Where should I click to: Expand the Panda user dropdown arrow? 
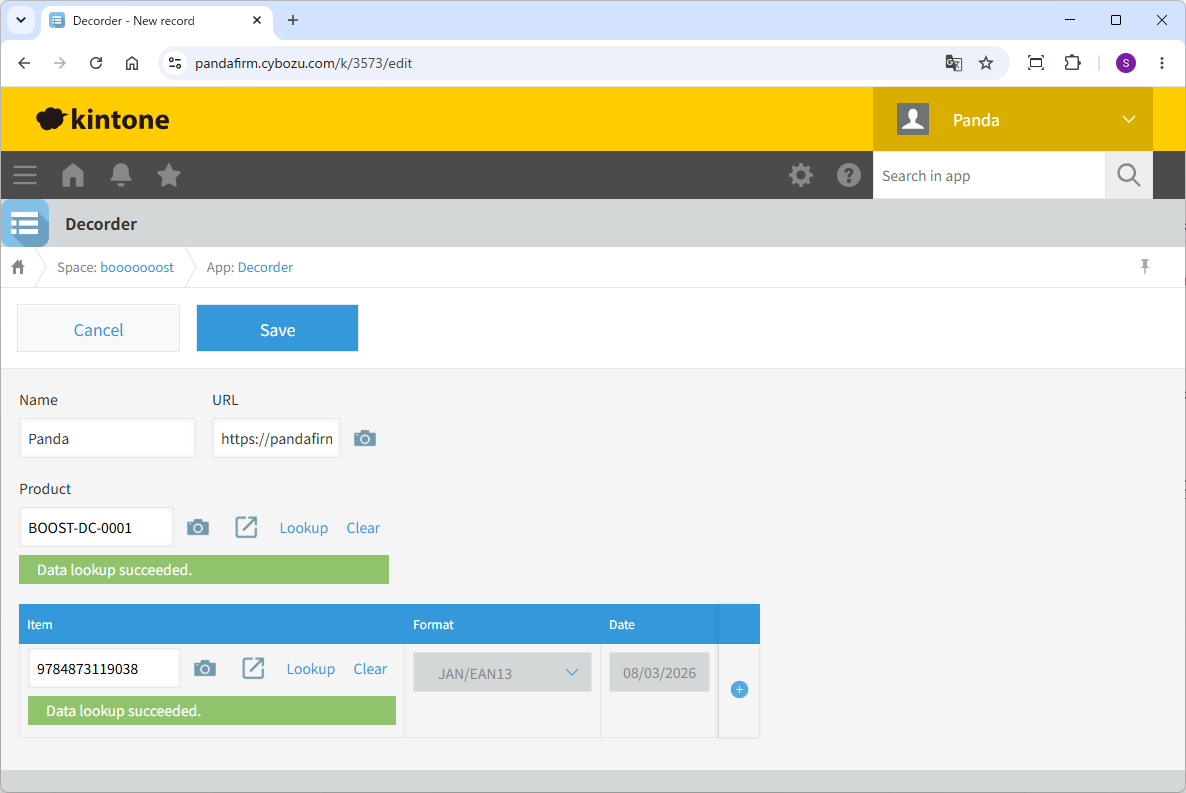[1129, 120]
